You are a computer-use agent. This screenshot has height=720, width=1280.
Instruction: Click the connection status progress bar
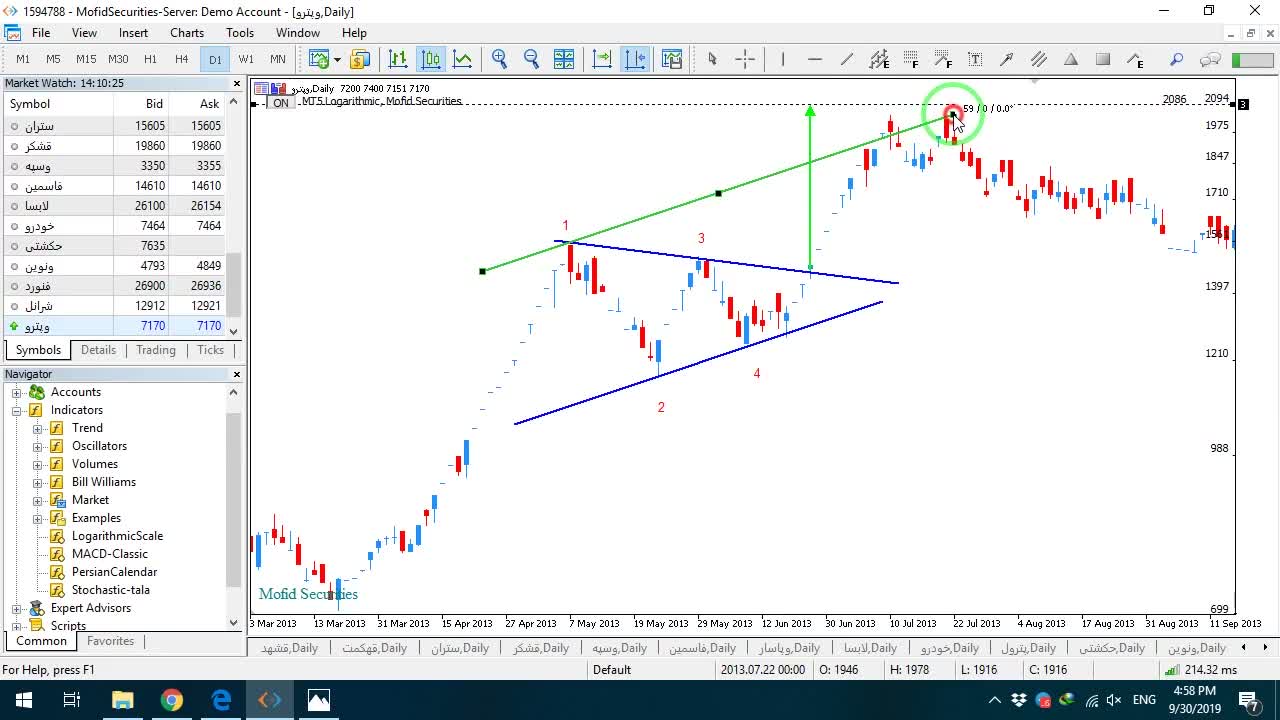point(1252,60)
